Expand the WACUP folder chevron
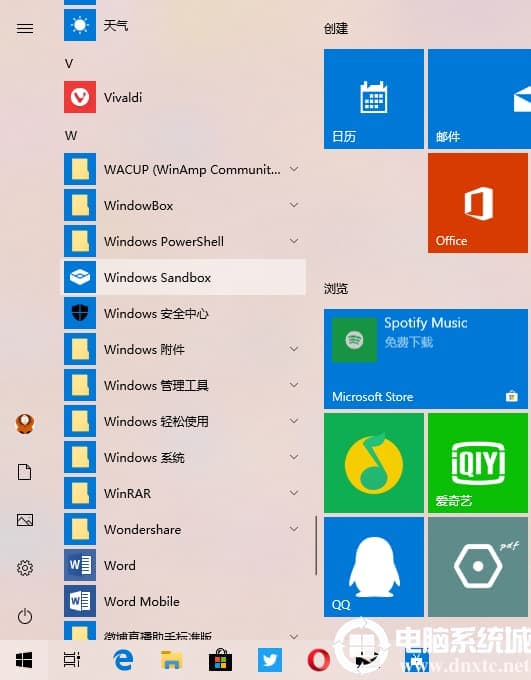The width and height of the screenshot is (531, 680). pos(294,169)
